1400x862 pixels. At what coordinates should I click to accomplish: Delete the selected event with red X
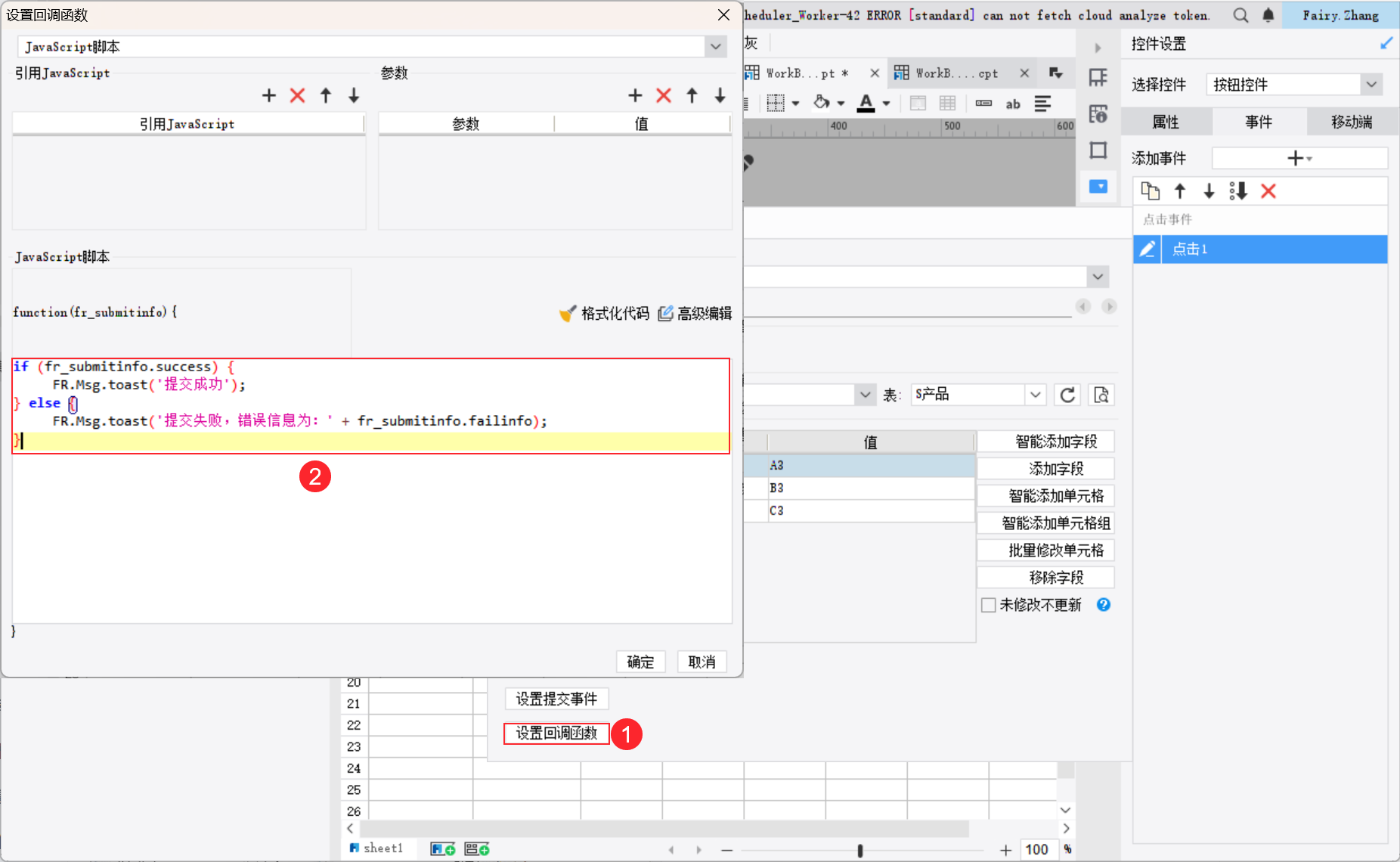point(1268,191)
